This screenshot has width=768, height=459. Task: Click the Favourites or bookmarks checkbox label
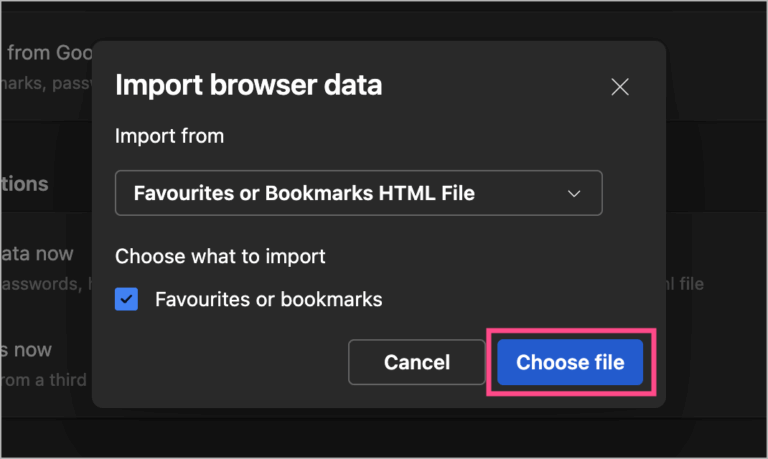click(x=268, y=299)
